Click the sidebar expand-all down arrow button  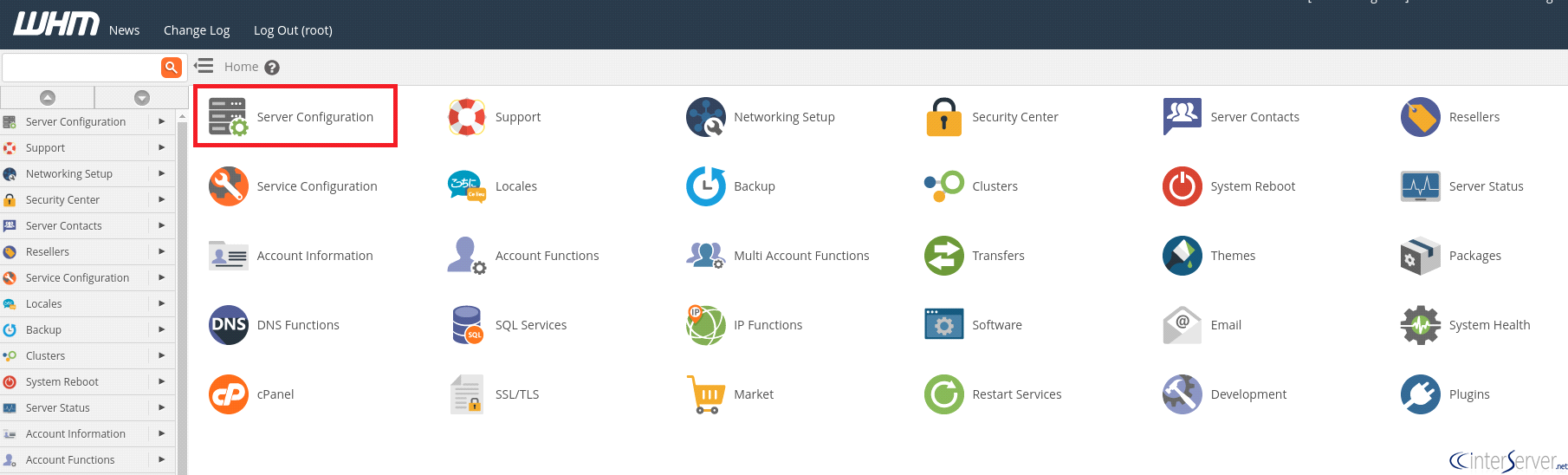142,98
